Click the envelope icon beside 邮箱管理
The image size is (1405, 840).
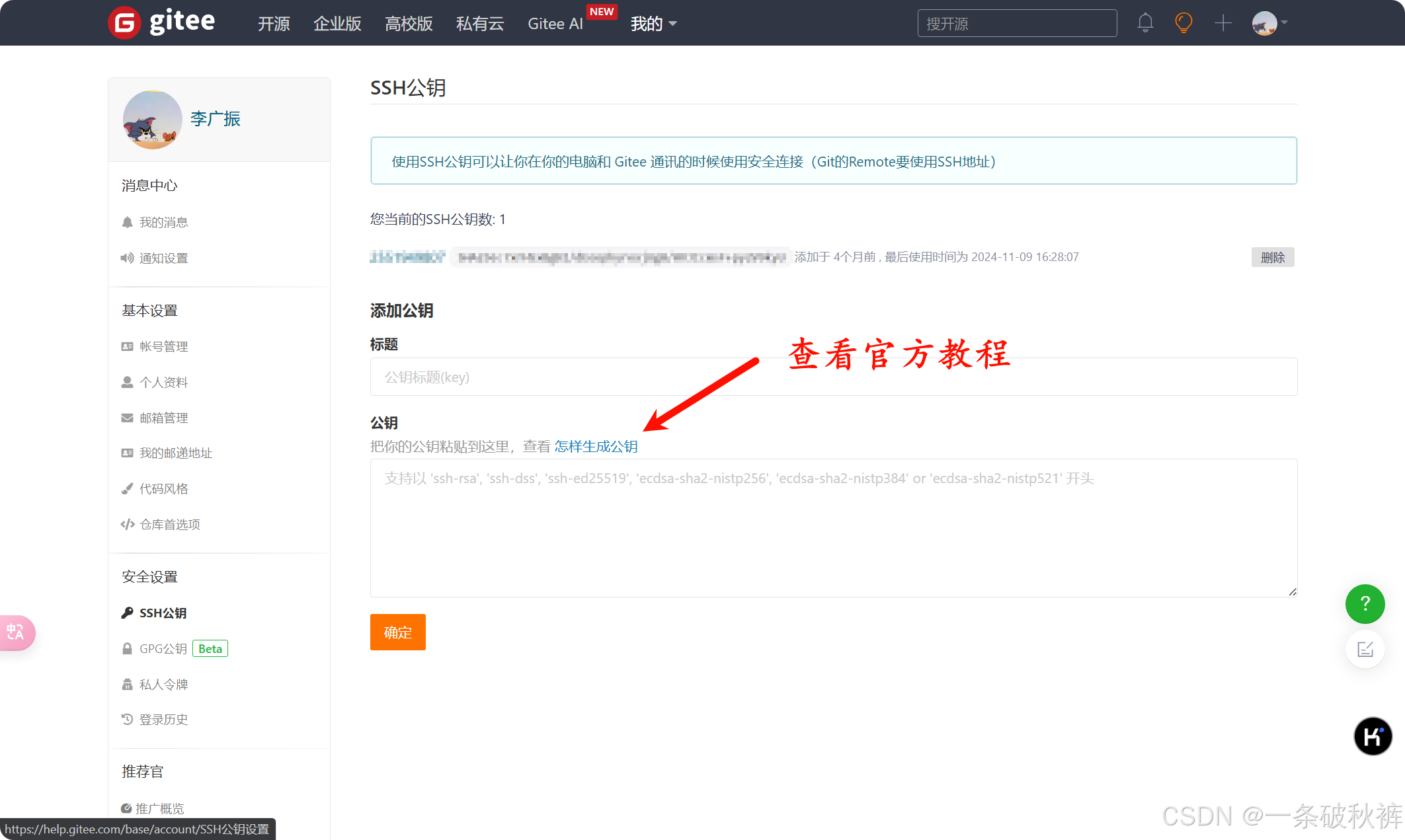point(128,418)
